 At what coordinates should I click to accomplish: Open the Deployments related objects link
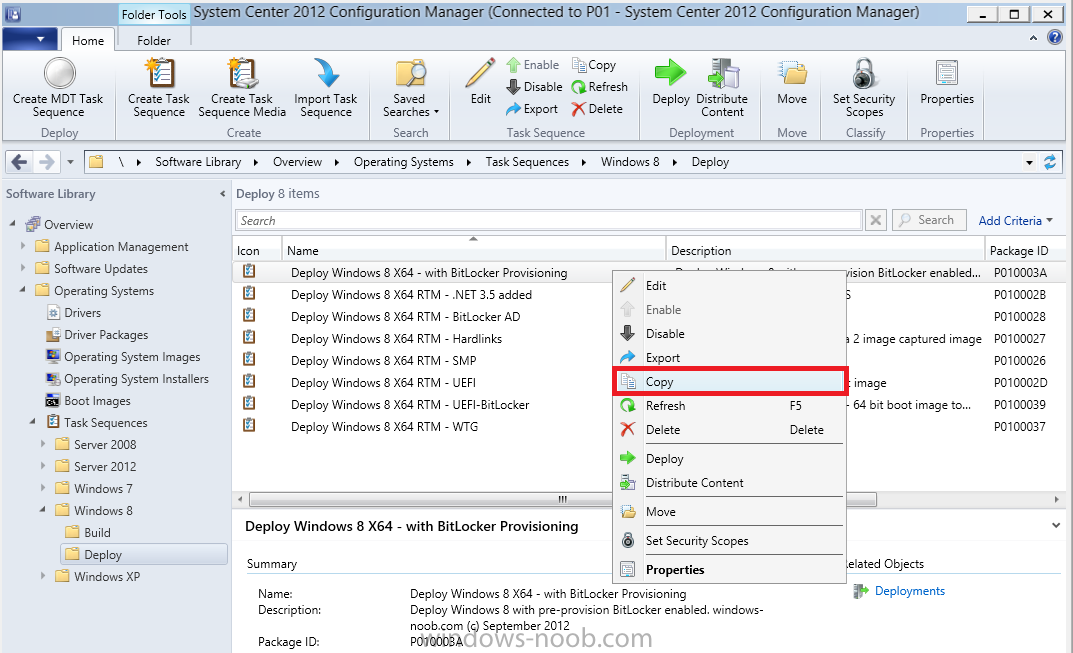[x=909, y=591]
